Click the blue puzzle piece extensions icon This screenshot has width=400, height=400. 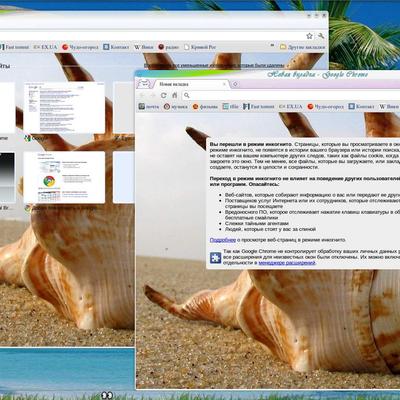tap(215, 258)
